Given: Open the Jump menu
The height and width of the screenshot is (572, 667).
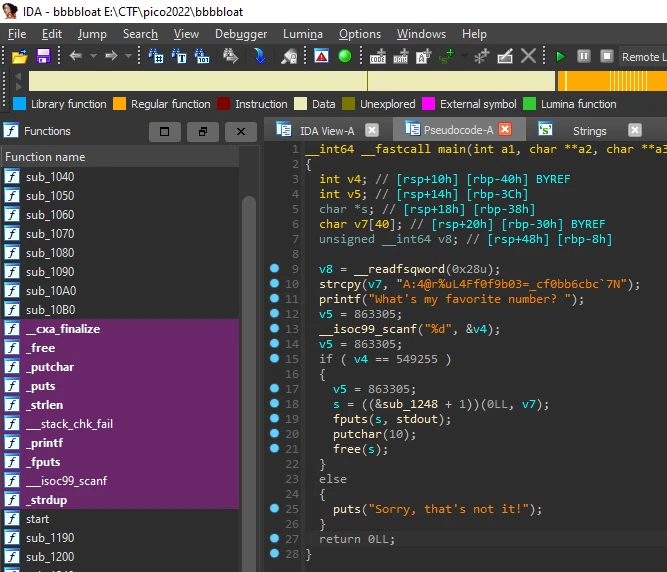Looking at the screenshot, I should point(92,34).
